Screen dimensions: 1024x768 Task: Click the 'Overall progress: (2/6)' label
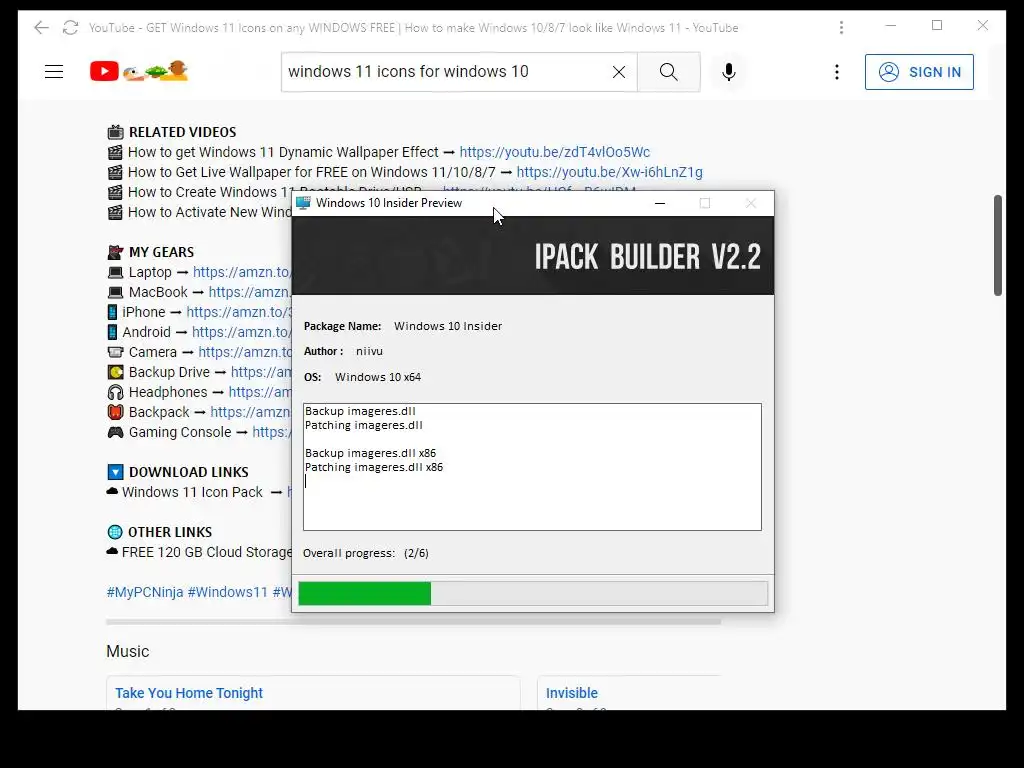366,553
